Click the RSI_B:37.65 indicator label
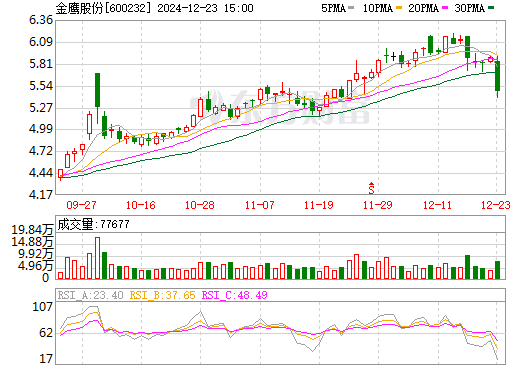 [162, 295]
